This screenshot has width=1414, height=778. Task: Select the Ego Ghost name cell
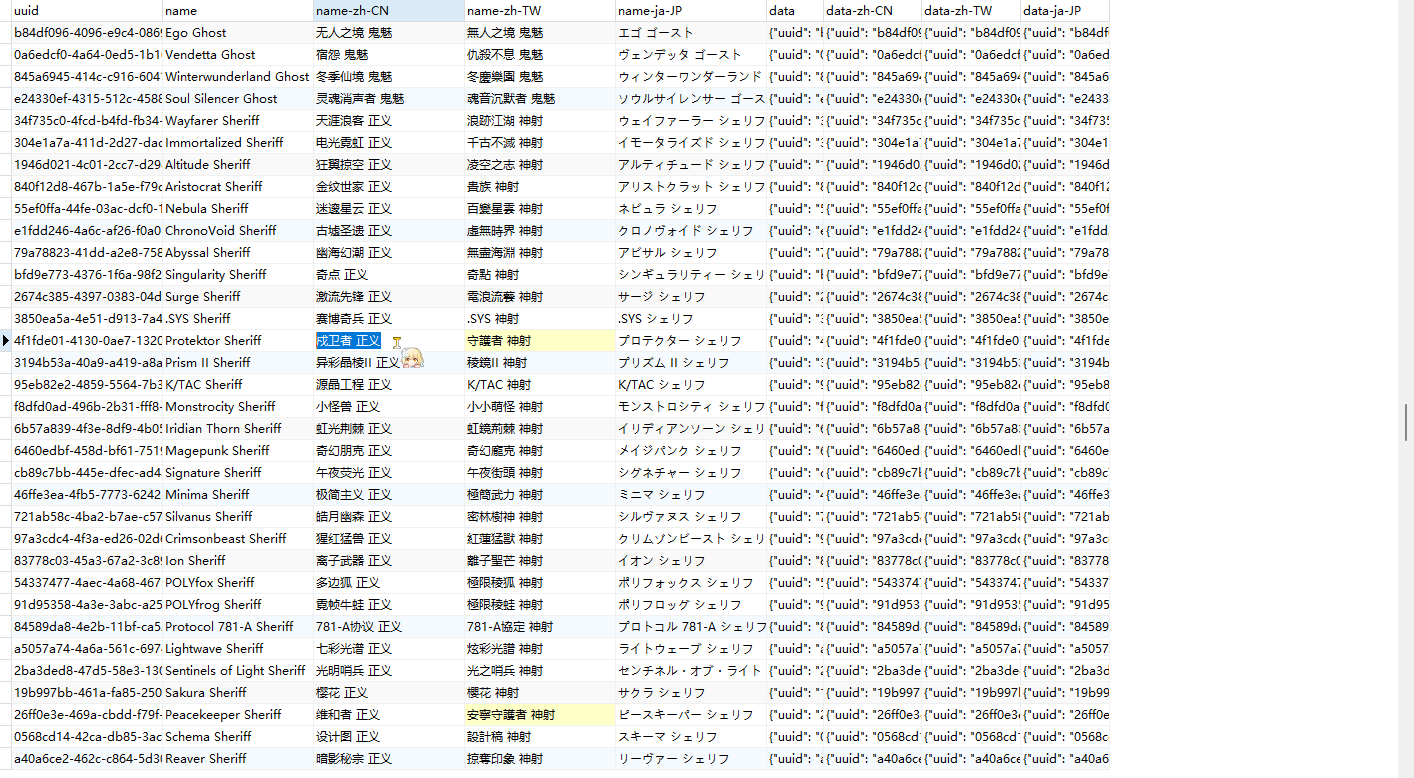(237, 33)
